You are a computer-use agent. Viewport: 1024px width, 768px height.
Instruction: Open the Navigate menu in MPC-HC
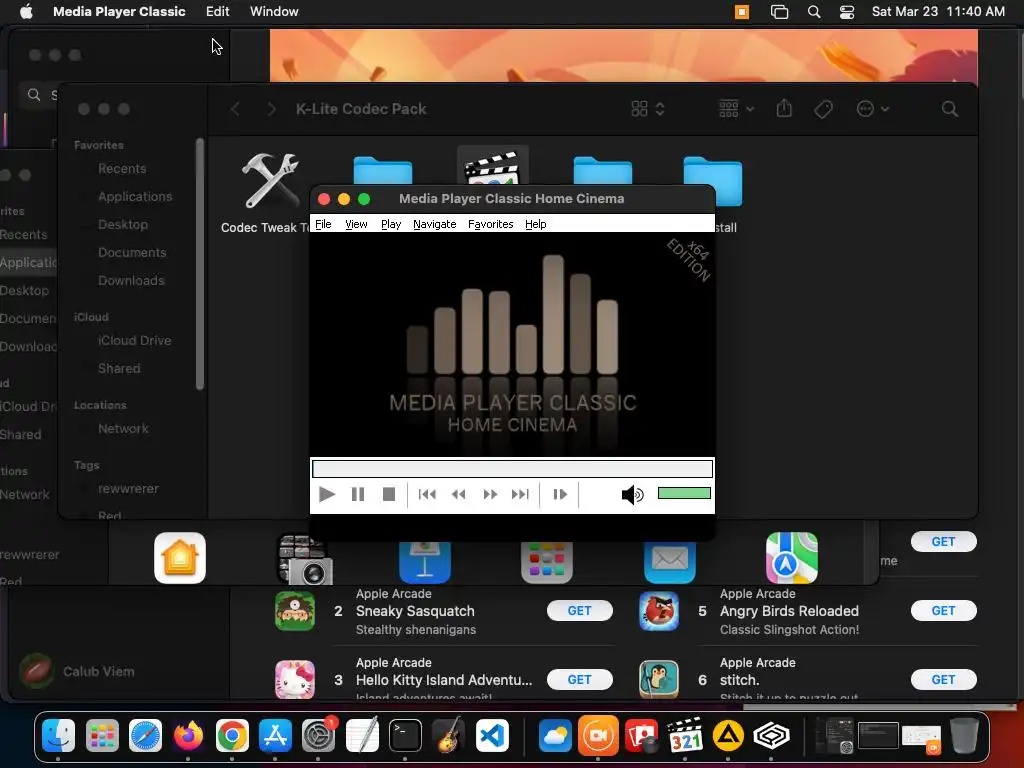pos(434,224)
